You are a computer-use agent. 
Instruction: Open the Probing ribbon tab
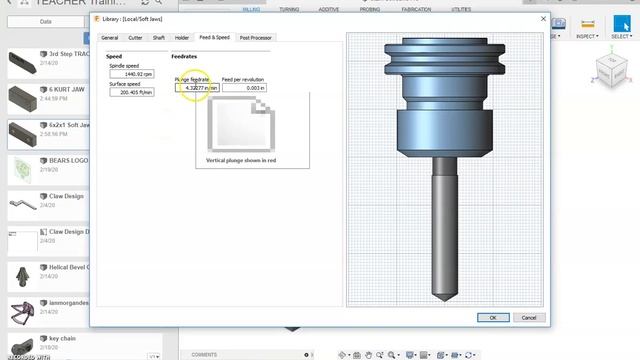pos(370,9)
